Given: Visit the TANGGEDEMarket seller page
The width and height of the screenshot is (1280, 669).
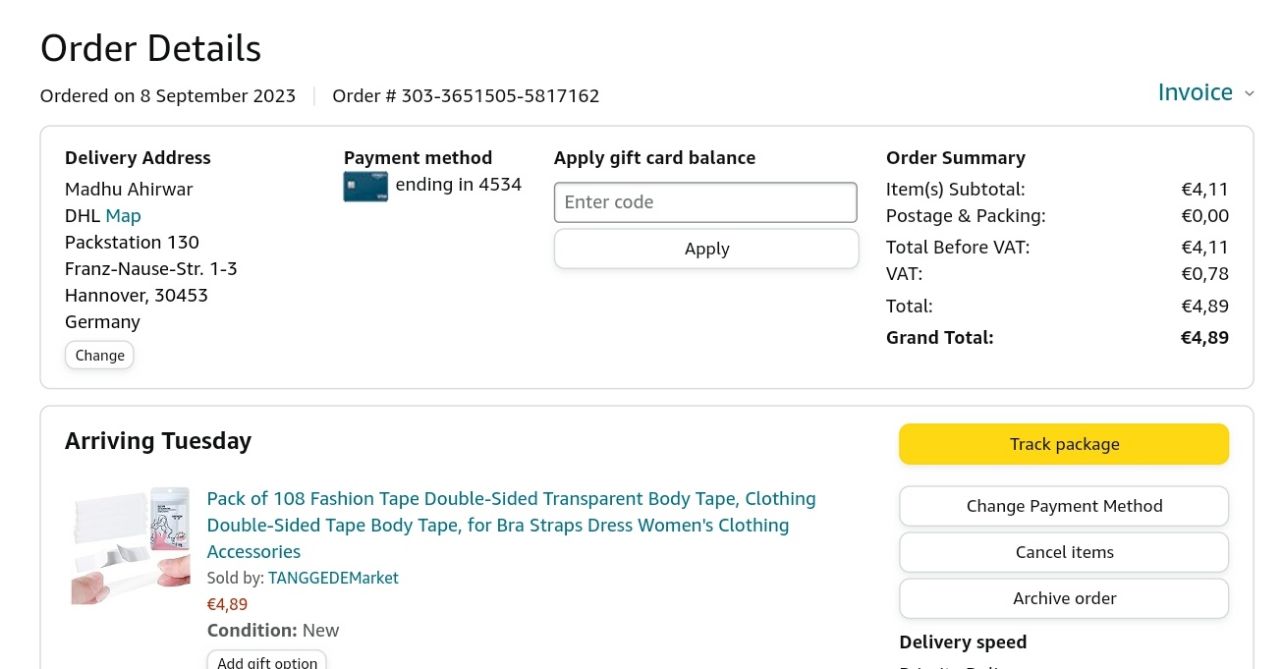Looking at the screenshot, I should (333, 578).
